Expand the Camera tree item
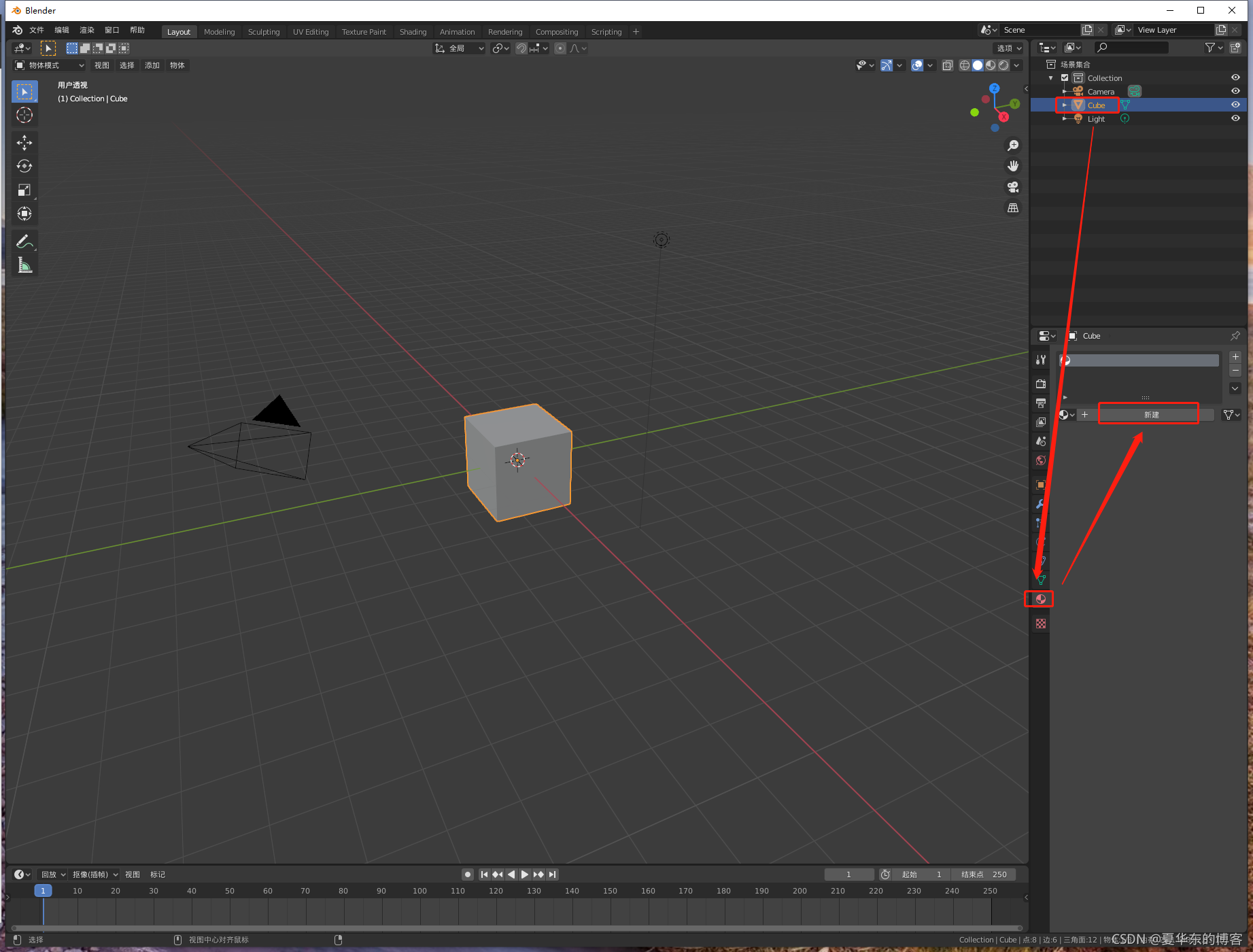 pyautogui.click(x=1065, y=91)
